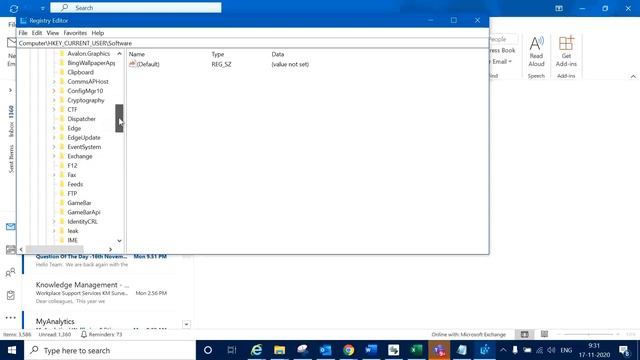Click the Outlook zoom slider

point(589,334)
